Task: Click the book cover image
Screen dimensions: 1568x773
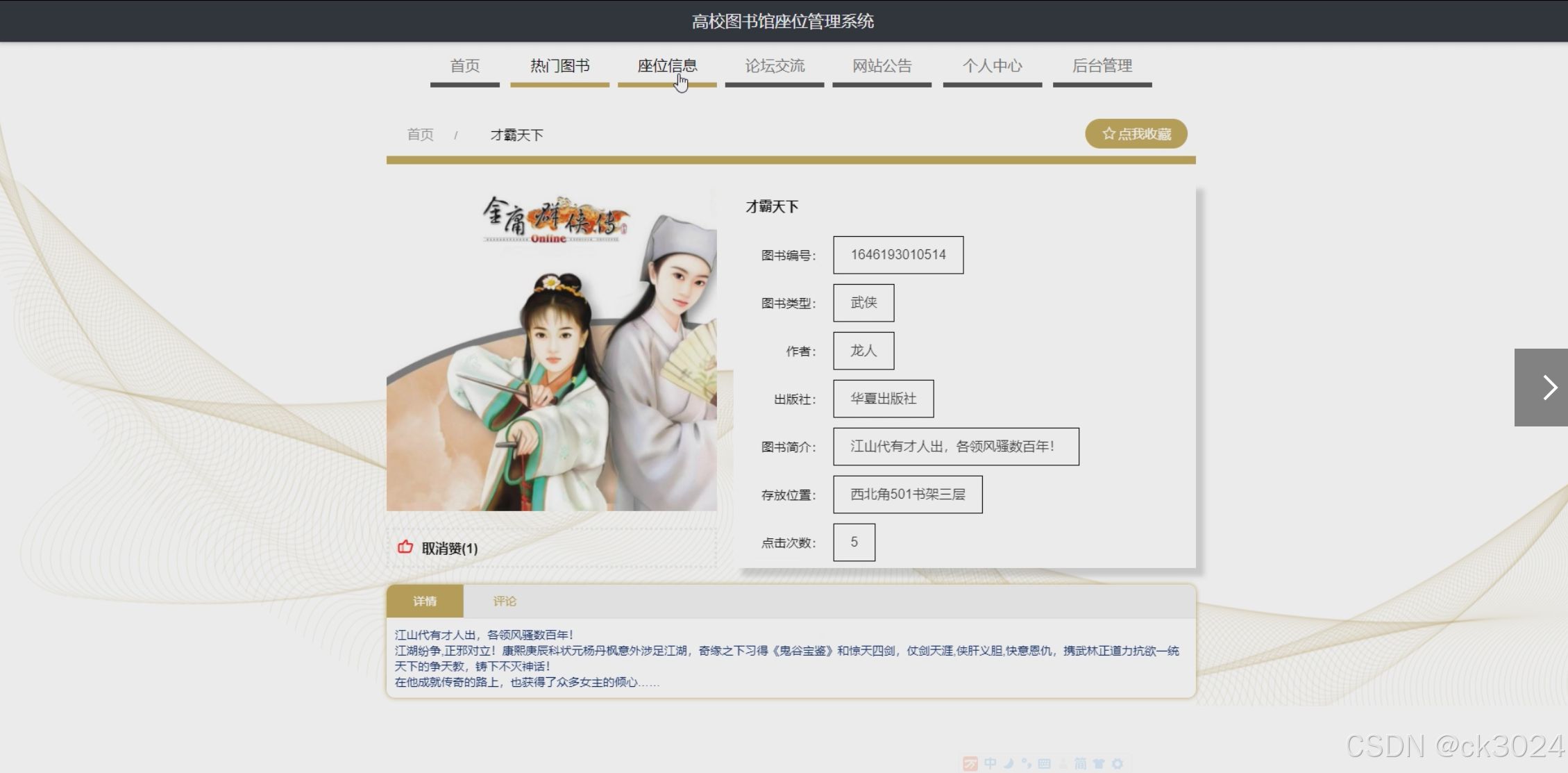Action: pos(552,351)
